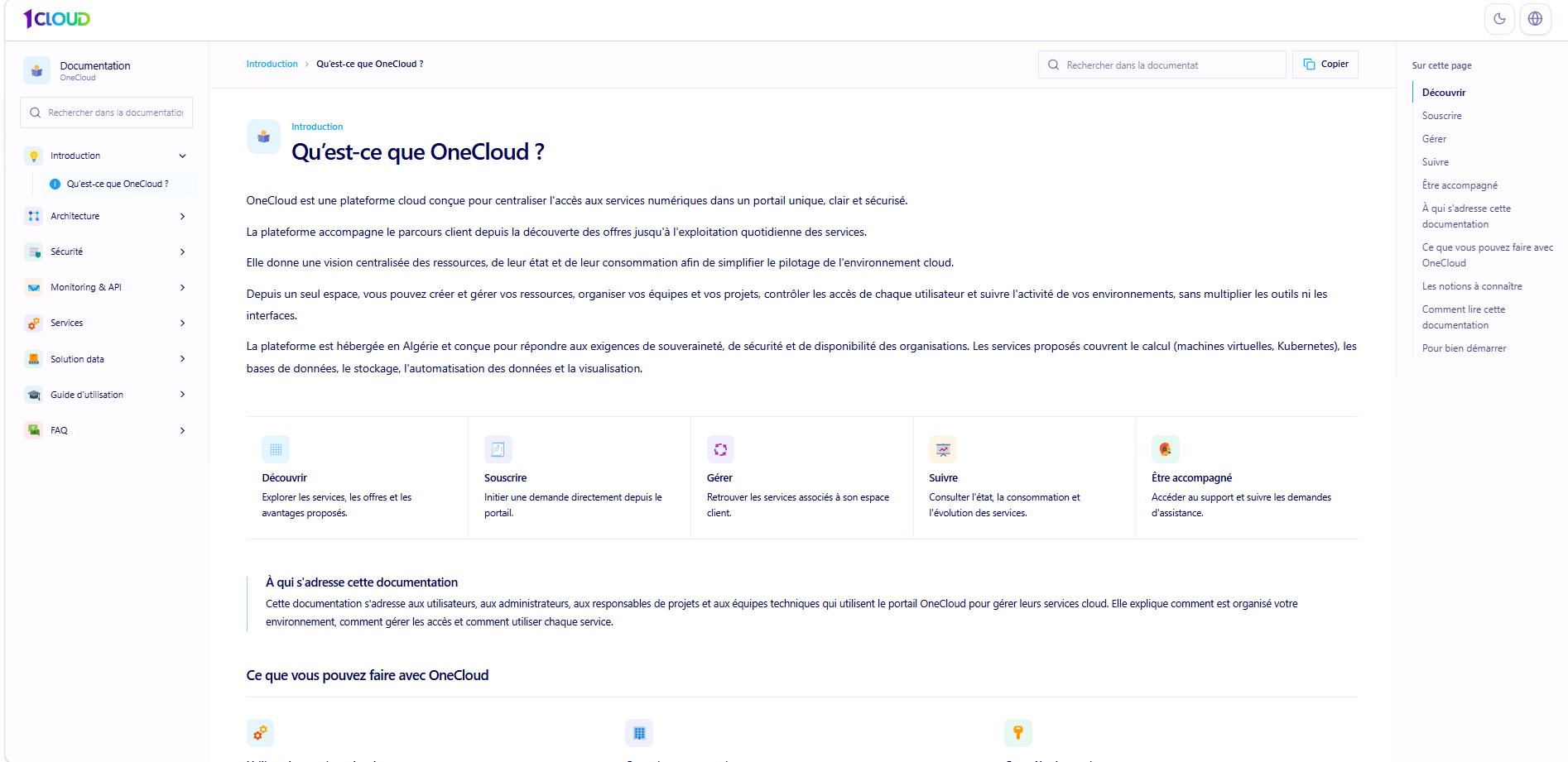
Task: Expand the FAQ section chevron
Action: pos(183,430)
